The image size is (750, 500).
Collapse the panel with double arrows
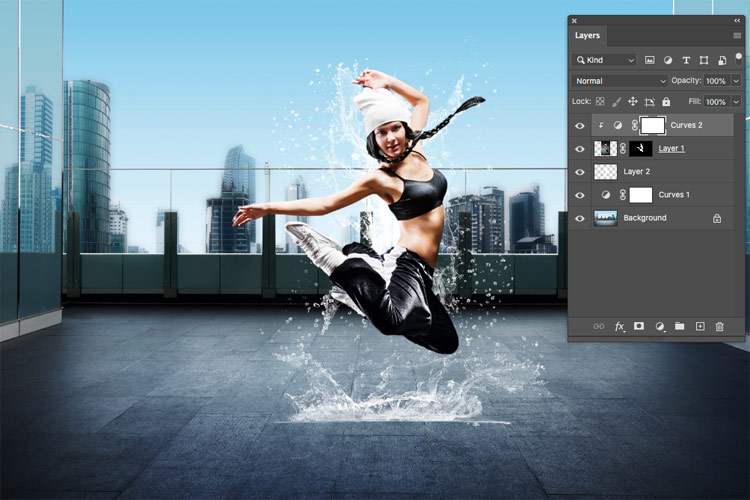coord(737,21)
